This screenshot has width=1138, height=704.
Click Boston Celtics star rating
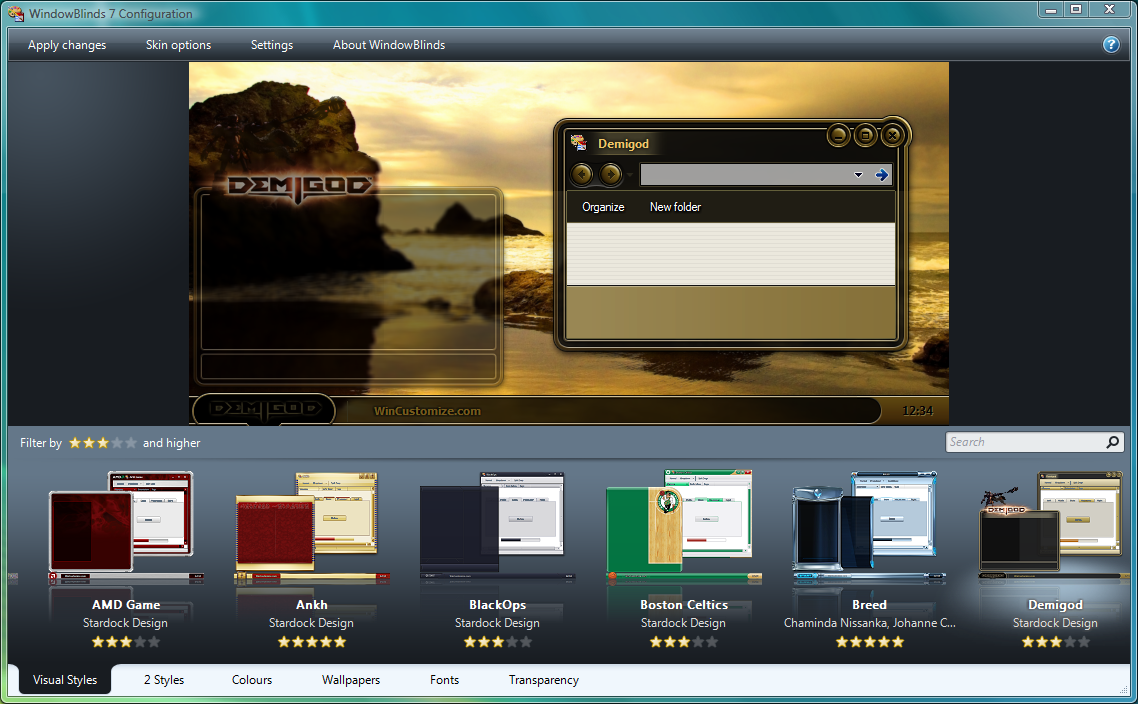coord(684,642)
